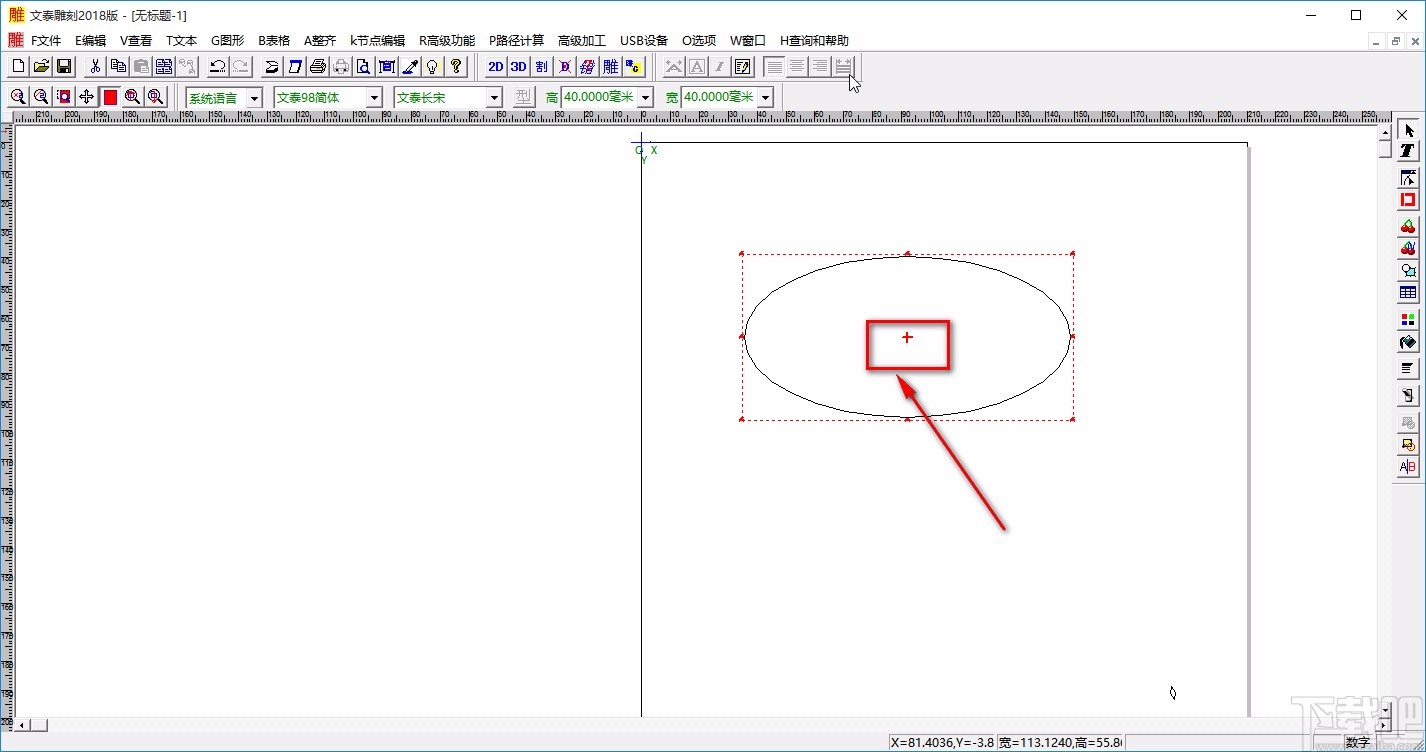Expand the height (高) value dropdown

tap(645, 97)
